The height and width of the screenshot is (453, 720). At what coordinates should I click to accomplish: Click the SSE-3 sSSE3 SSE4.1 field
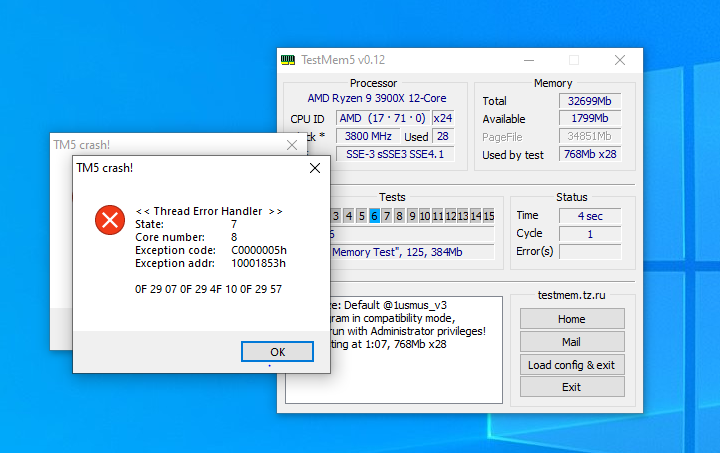(395, 154)
